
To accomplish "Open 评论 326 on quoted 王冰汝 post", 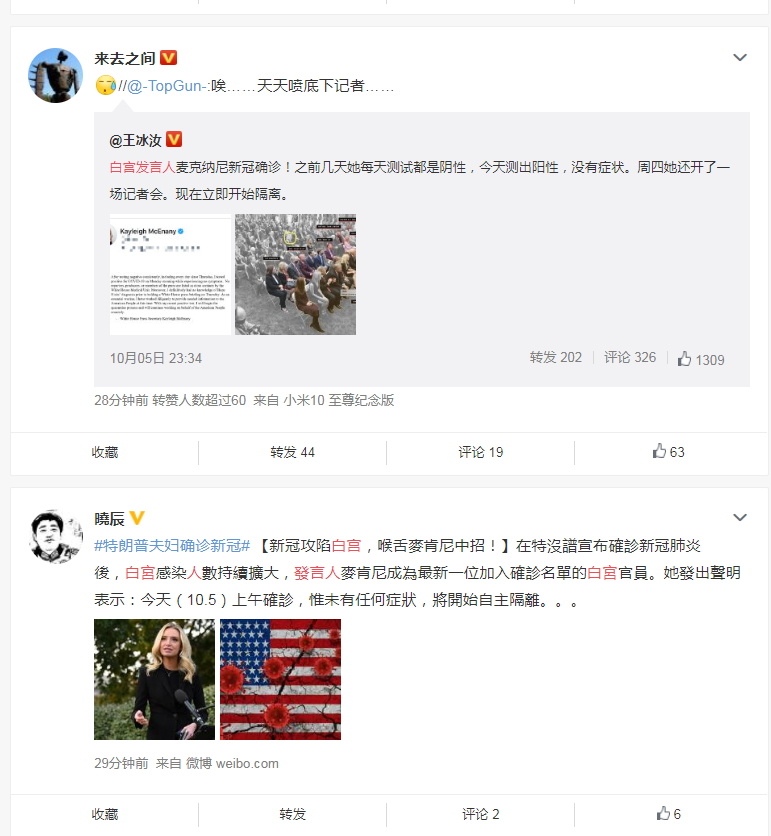I will [x=630, y=357].
